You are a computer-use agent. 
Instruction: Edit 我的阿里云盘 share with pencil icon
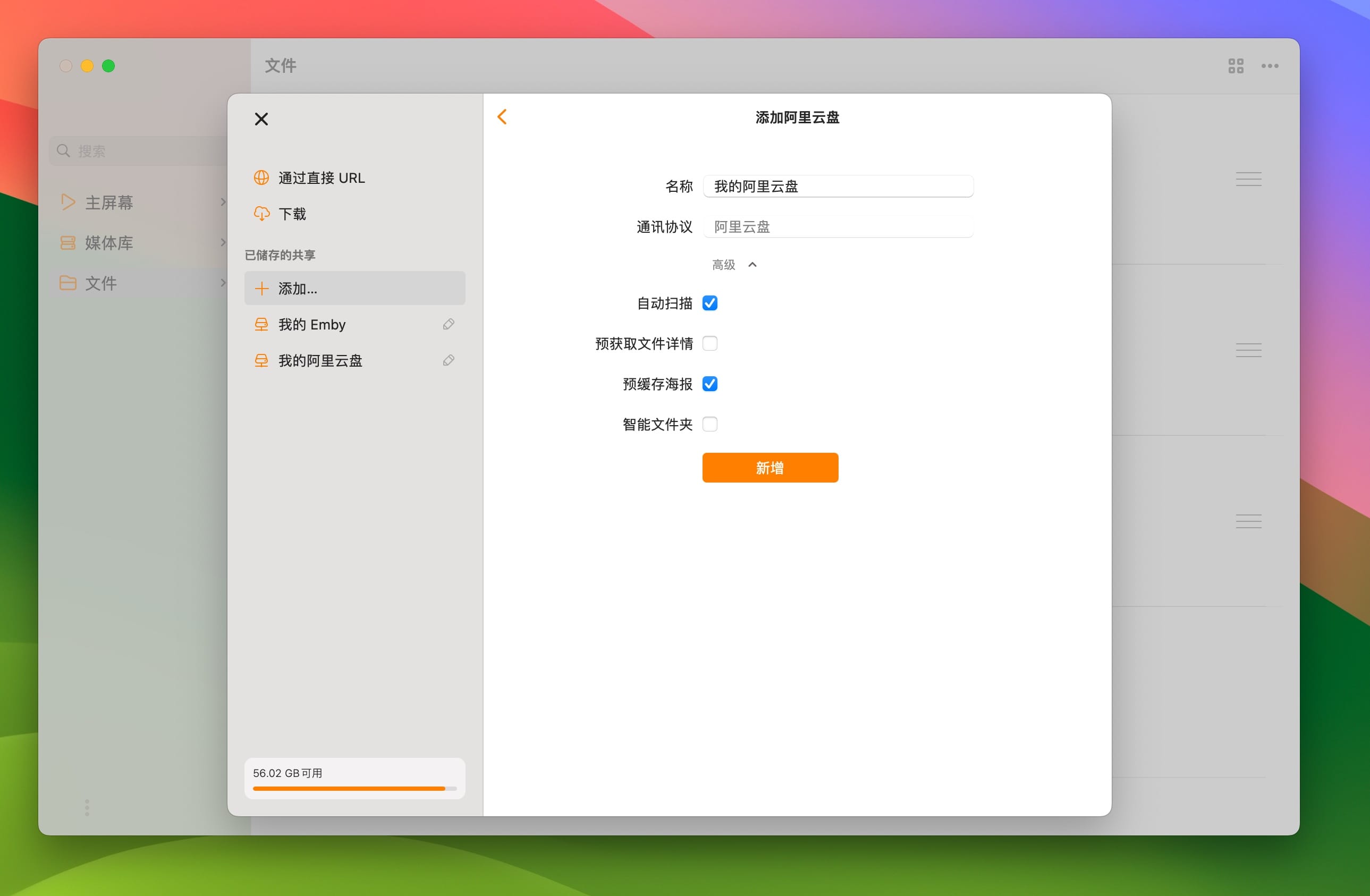[449, 361]
